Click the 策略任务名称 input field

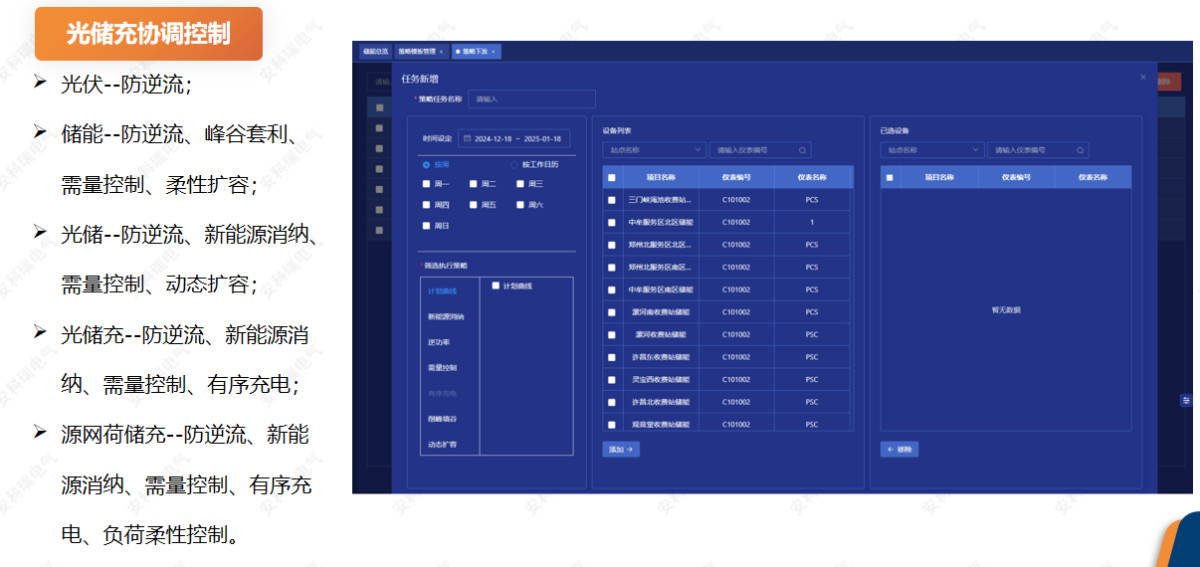(x=532, y=99)
